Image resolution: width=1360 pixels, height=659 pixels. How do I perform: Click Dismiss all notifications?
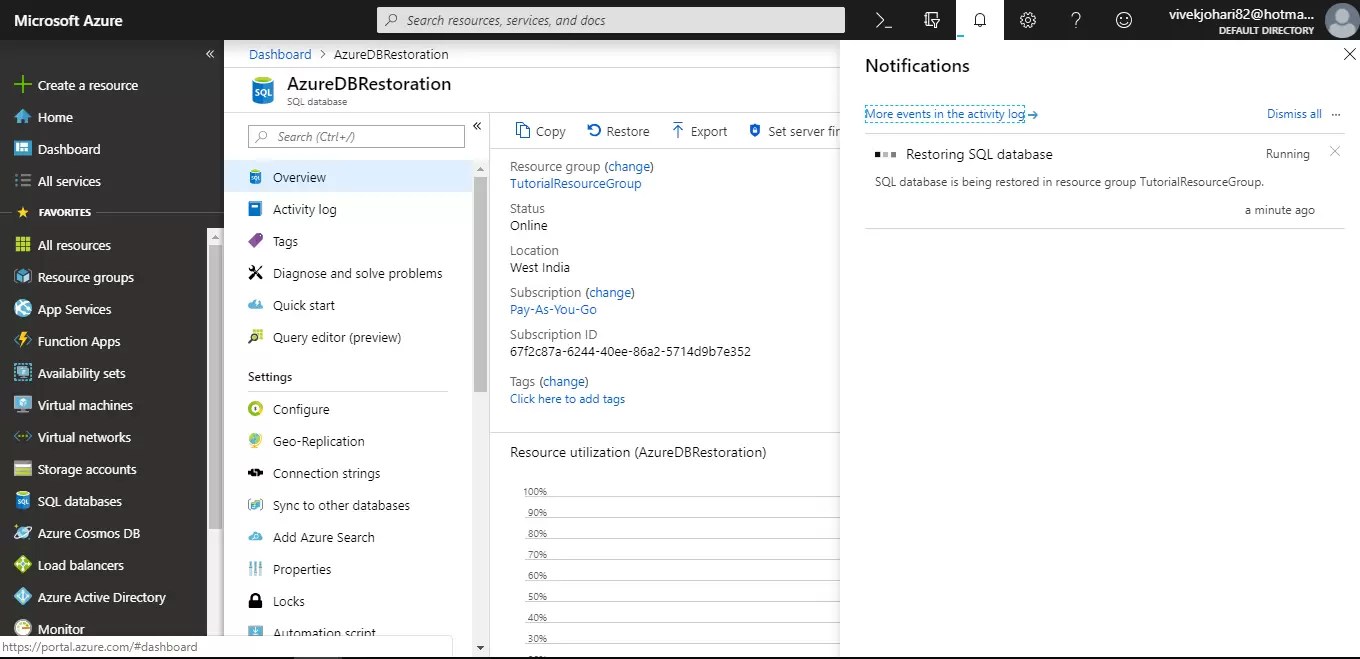pyautogui.click(x=1294, y=114)
